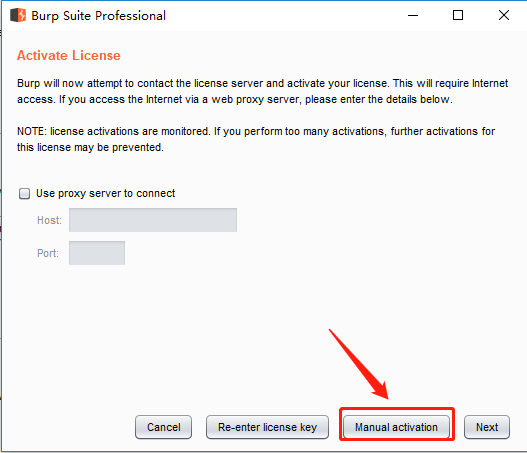Viewport: 527px width, 453px height.
Task: Focus the Port input field
Action: (97, 253)
